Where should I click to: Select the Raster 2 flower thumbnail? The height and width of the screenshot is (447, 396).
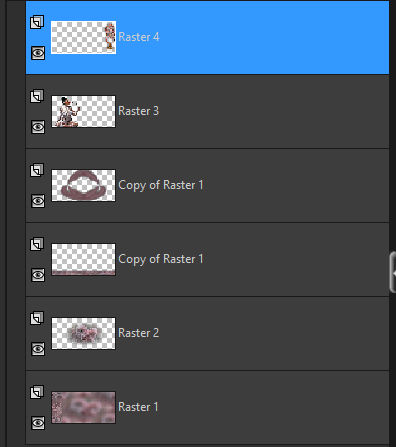coord(83,333)
